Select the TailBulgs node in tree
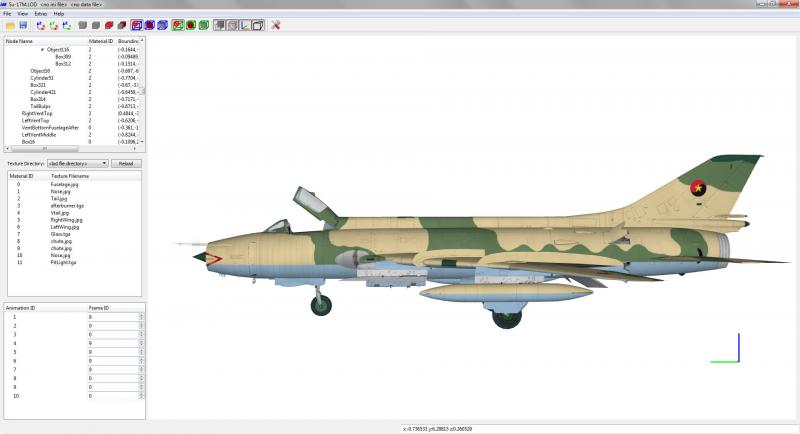This screenshot has width=800, height=434. pos(40,107)
